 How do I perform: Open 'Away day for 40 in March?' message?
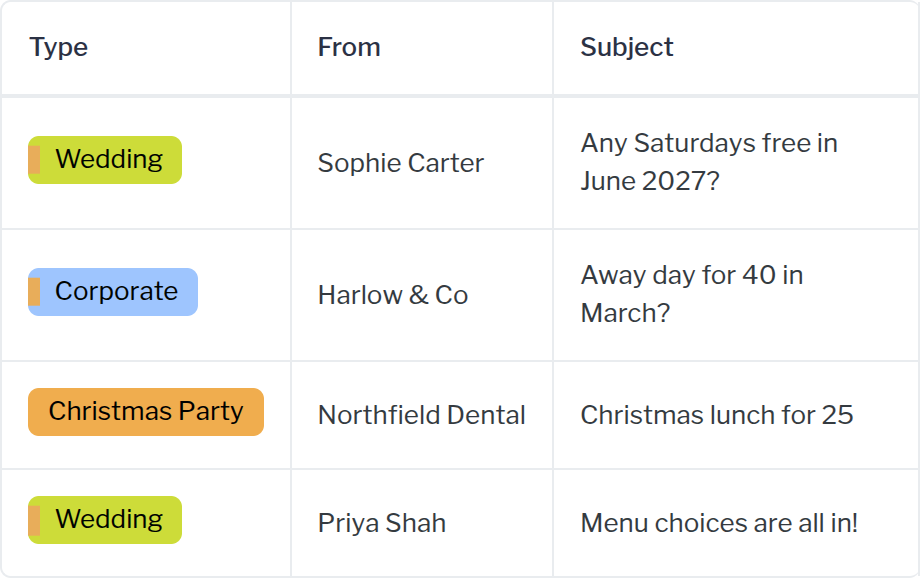point(692,294)
